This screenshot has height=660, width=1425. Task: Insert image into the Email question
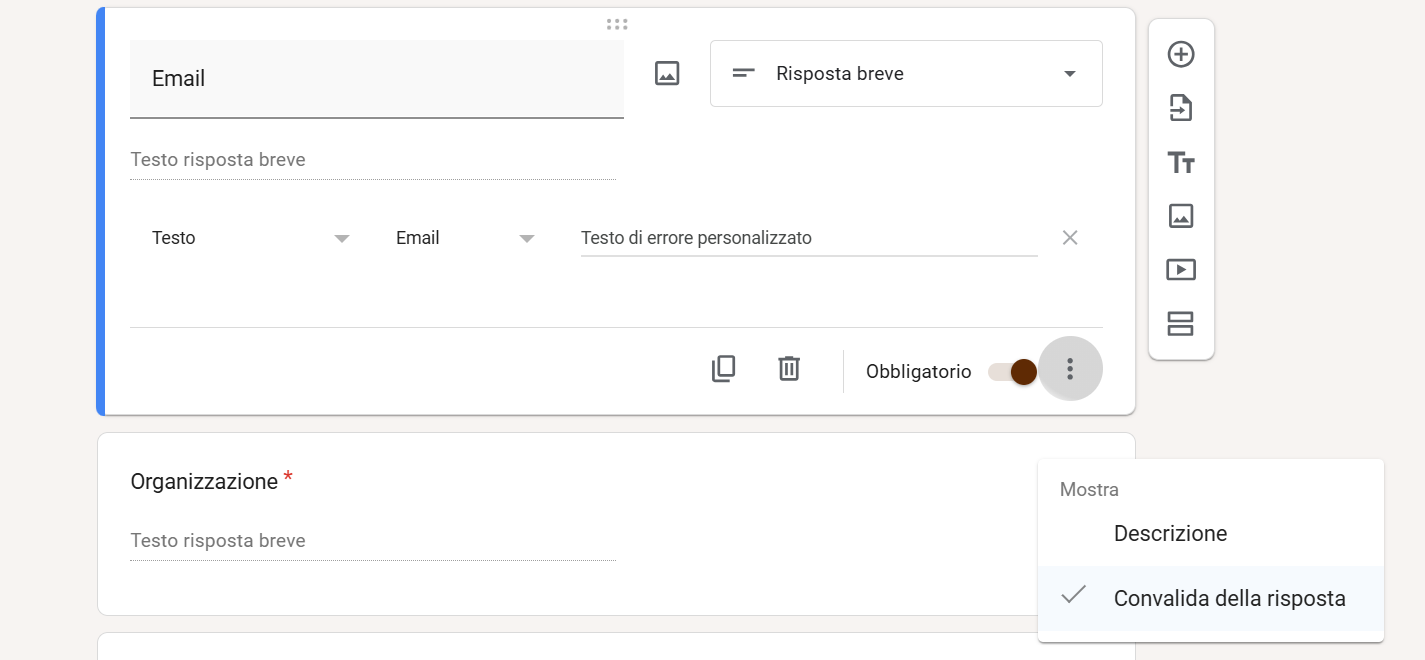point(667,73)
